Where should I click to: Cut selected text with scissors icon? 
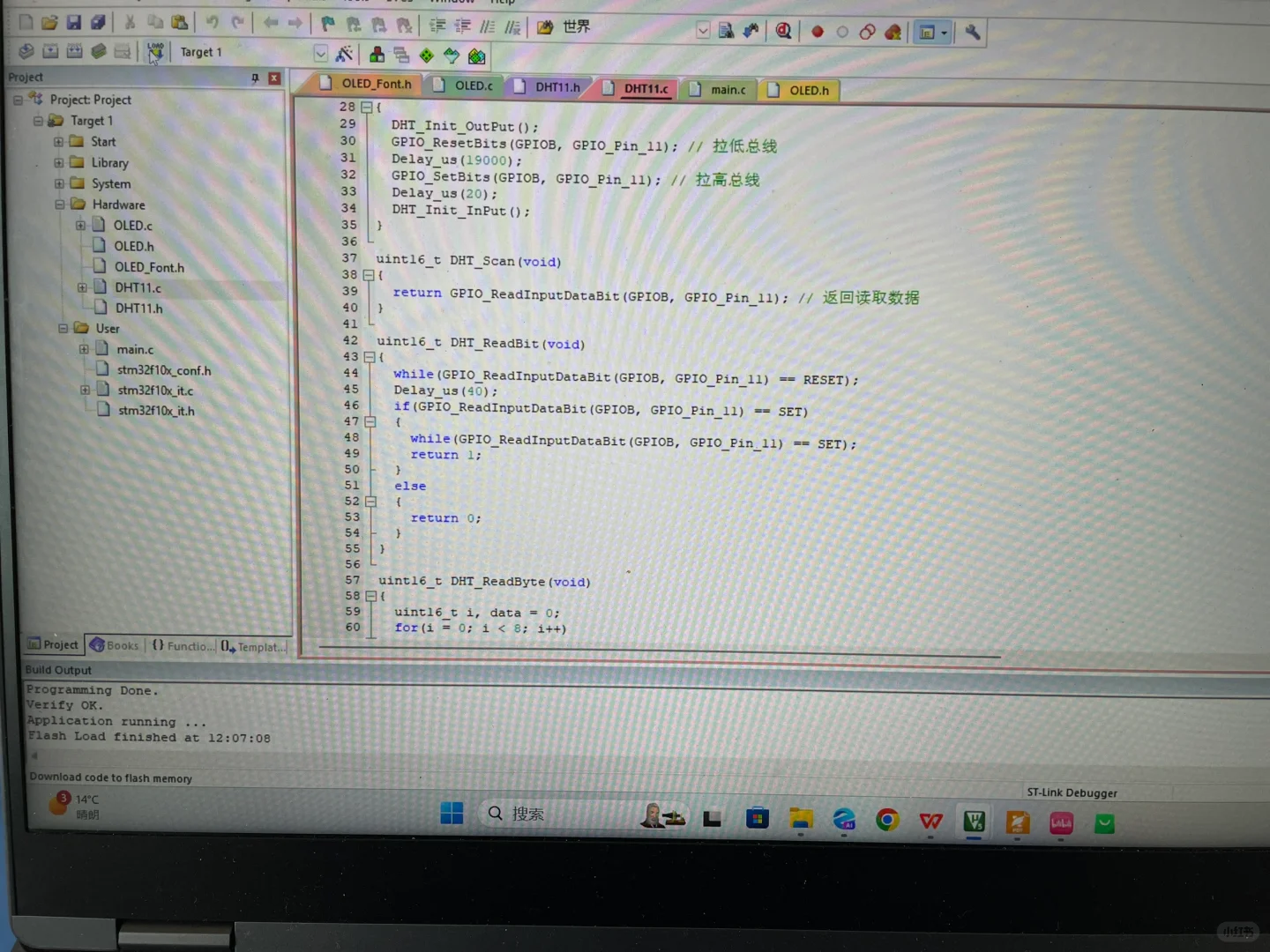pos(130,22)
